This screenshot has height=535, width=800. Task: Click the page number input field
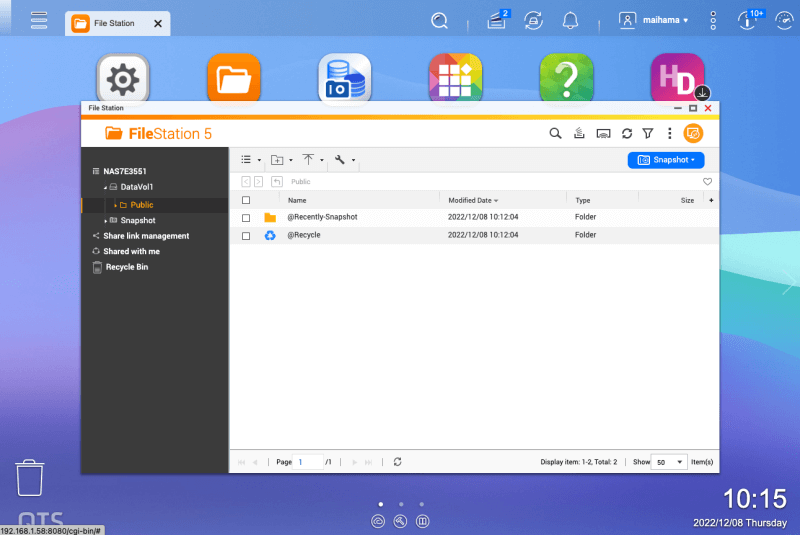click(x=309, y=462)
